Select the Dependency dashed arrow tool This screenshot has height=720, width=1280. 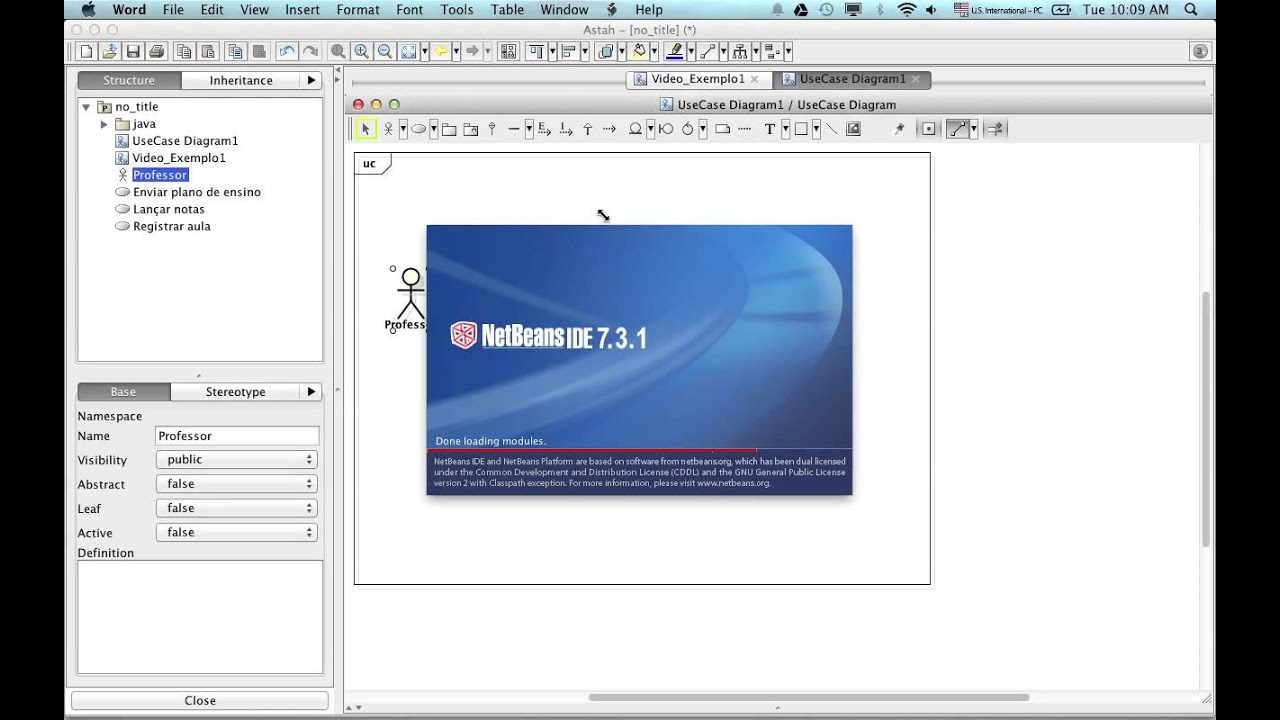610,129
